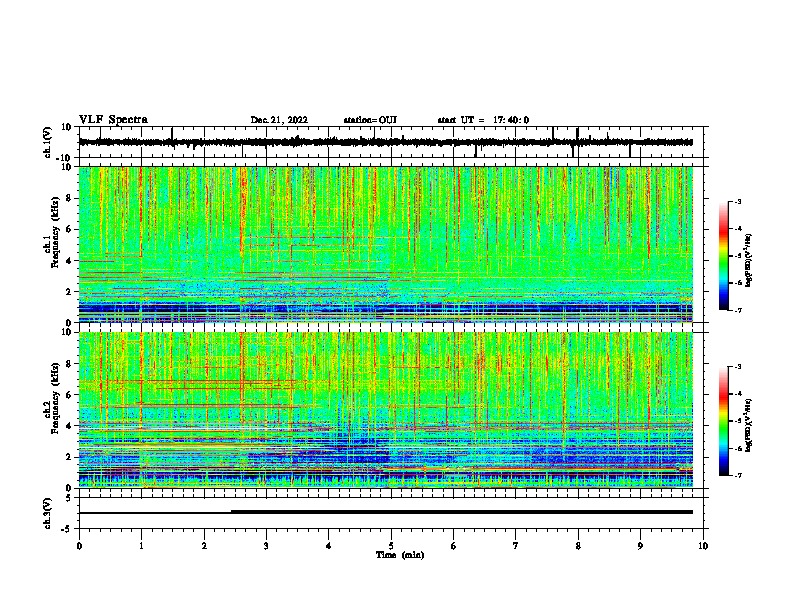Click the "ch.3(V)" axis label
792x612 pixels.
(x=48, y=513)
